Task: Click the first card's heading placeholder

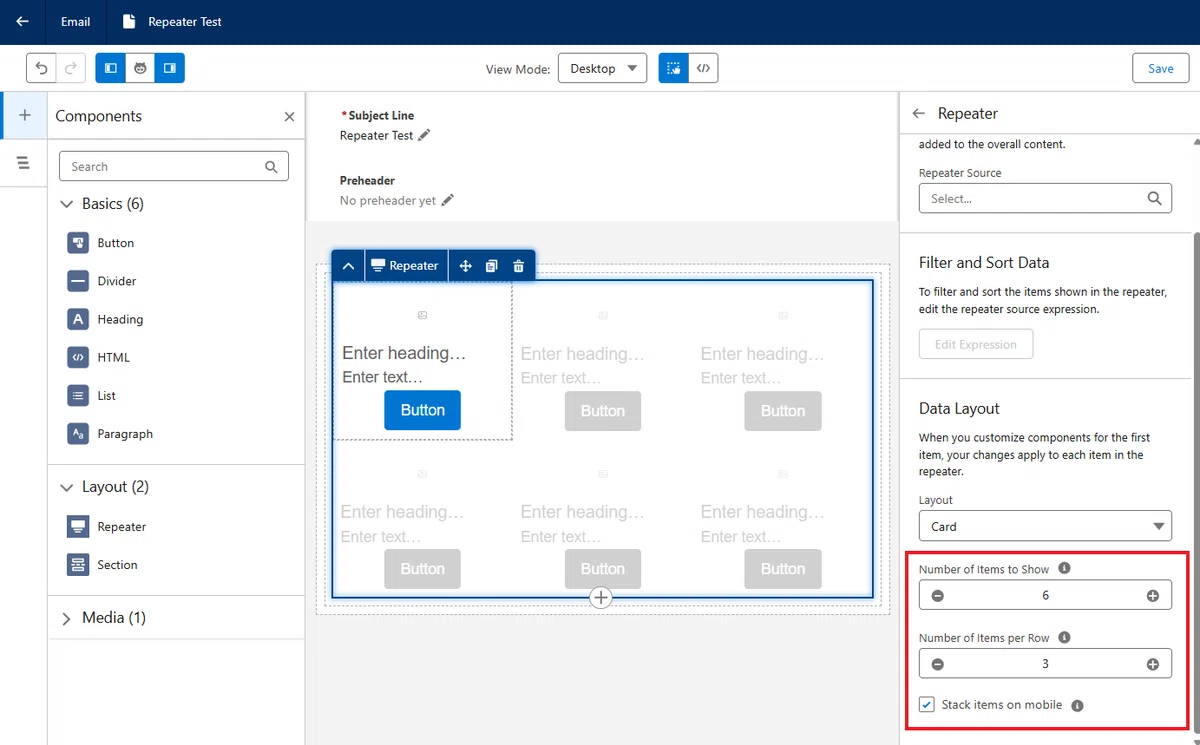Action: (404, 353)
